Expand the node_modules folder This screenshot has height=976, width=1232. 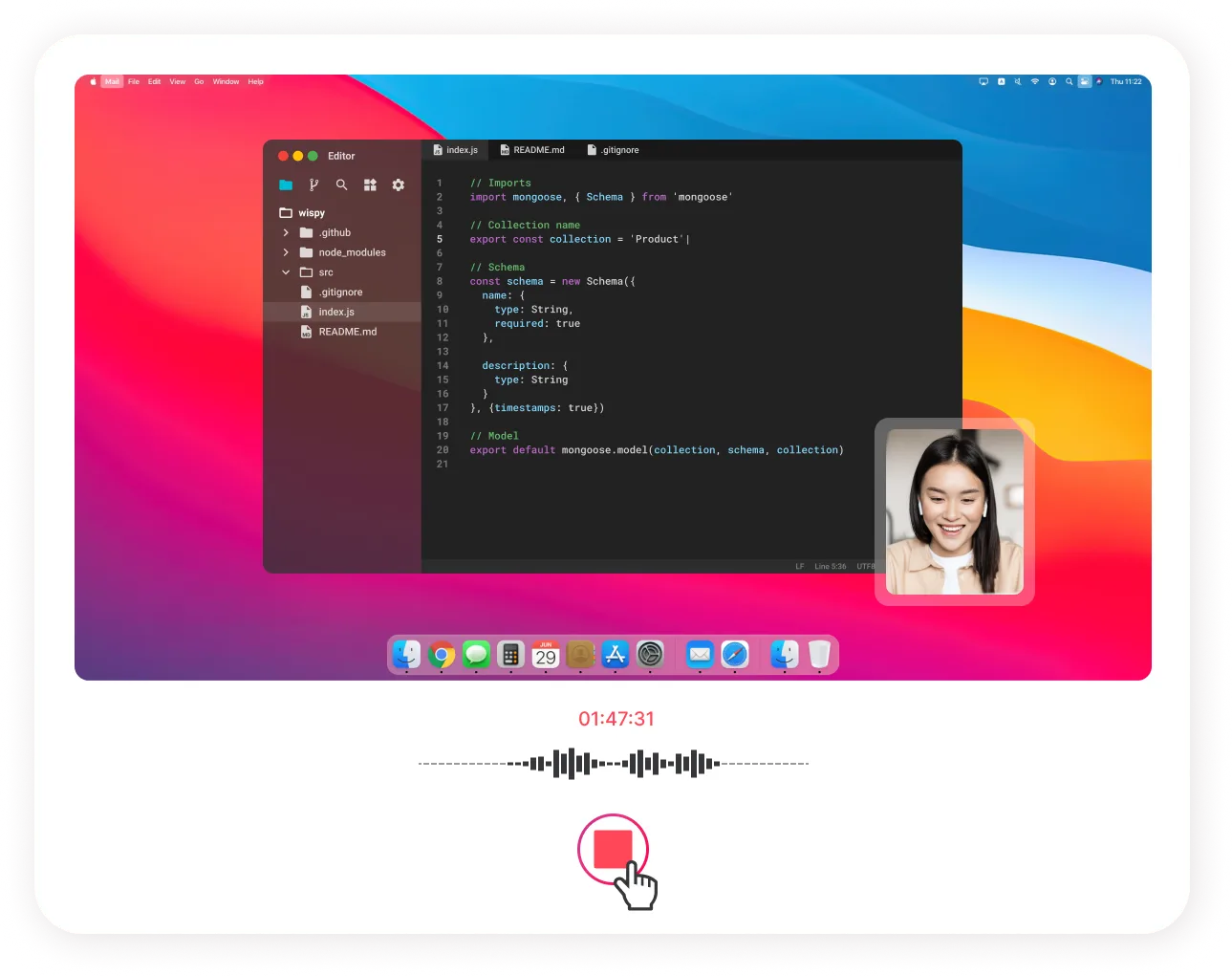pos(286,252)
